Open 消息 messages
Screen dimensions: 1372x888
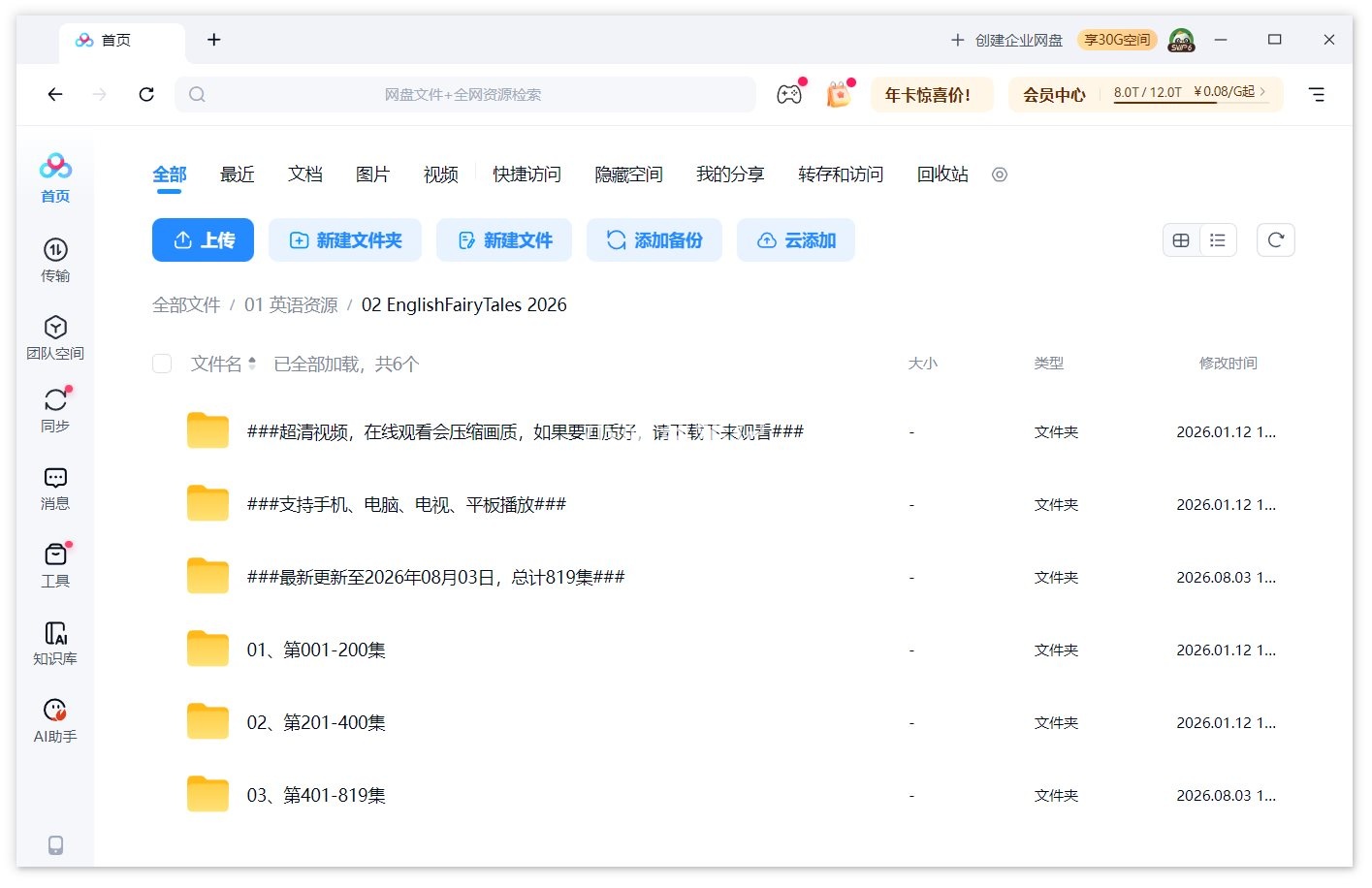(x=55, y=488)
